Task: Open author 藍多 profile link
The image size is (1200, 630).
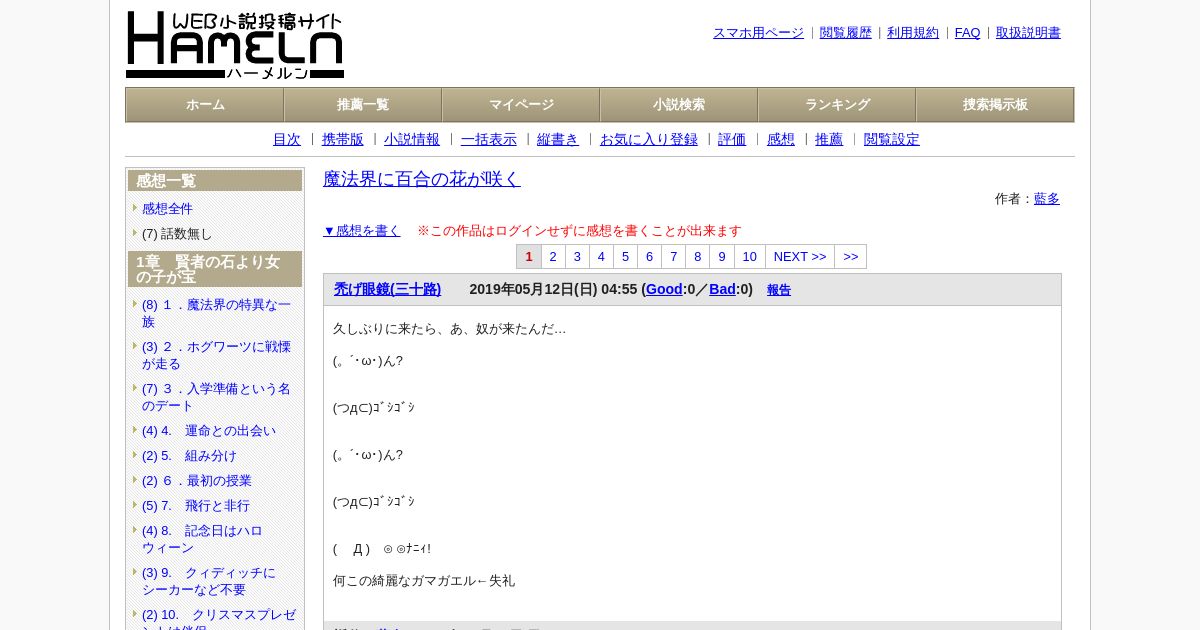Action: pyautogui.click(x=1047, y=199)
